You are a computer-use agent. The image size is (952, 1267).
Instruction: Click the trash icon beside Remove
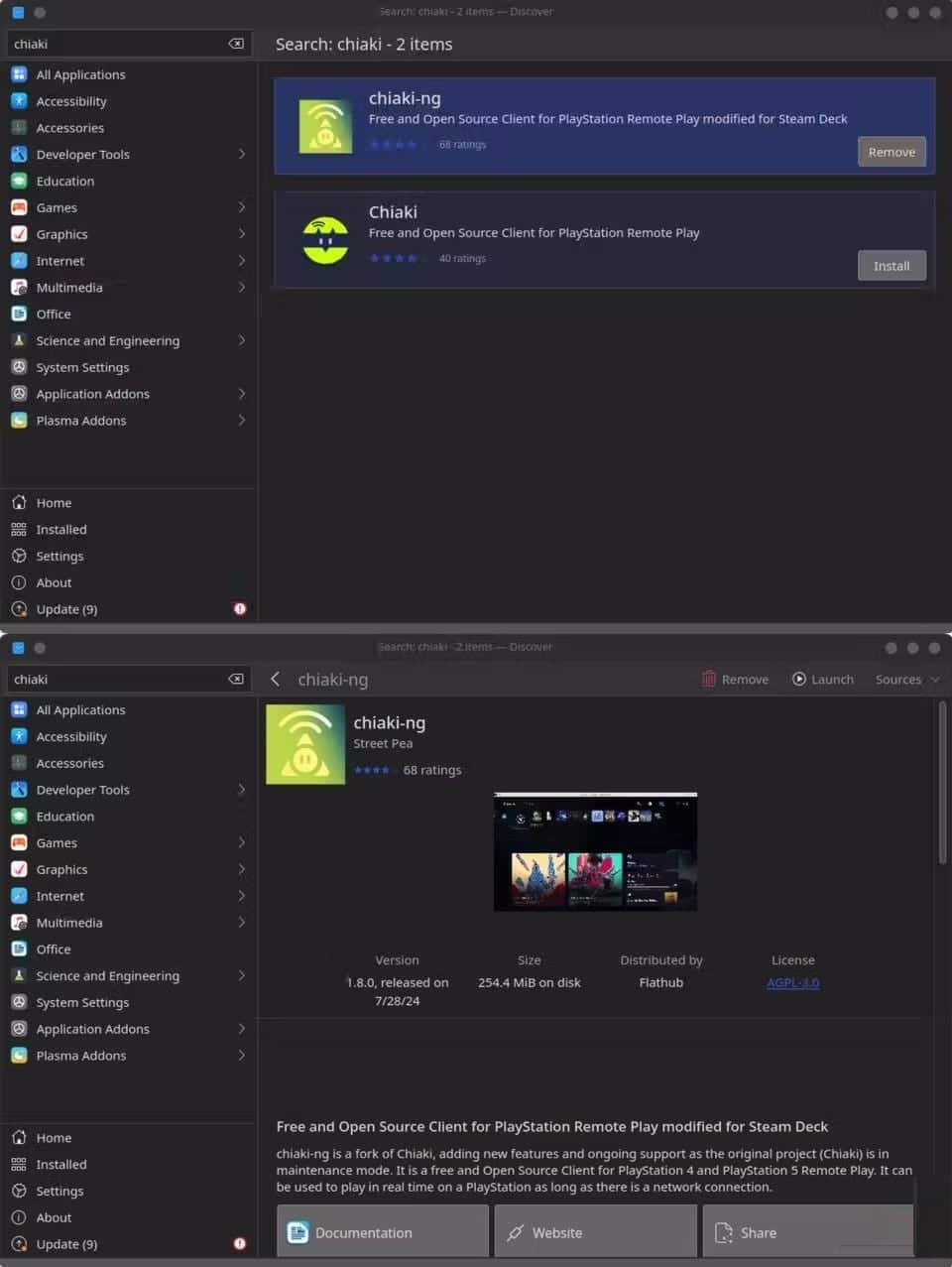tap(709, 679)
